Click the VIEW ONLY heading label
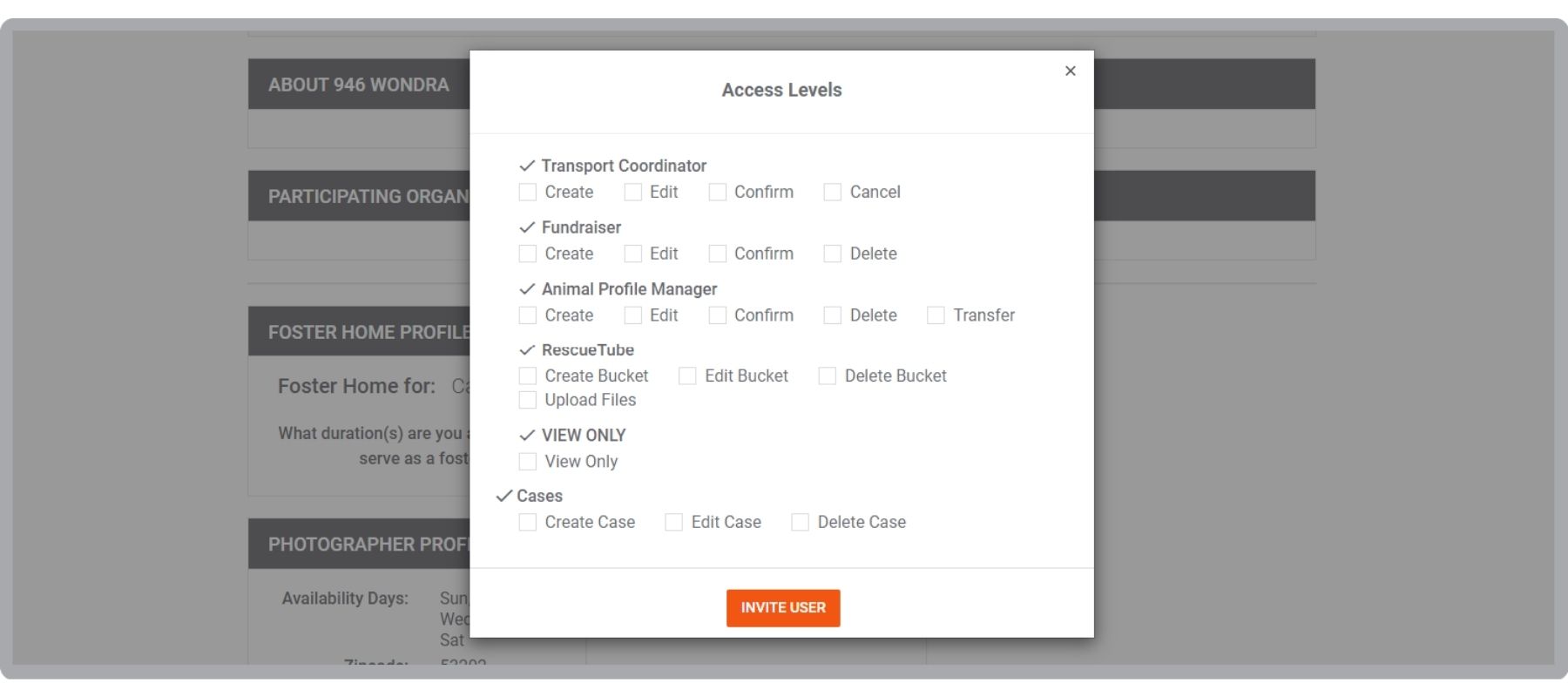The image size is (1568, 697). pyautogui.click(x=584, y=435)
